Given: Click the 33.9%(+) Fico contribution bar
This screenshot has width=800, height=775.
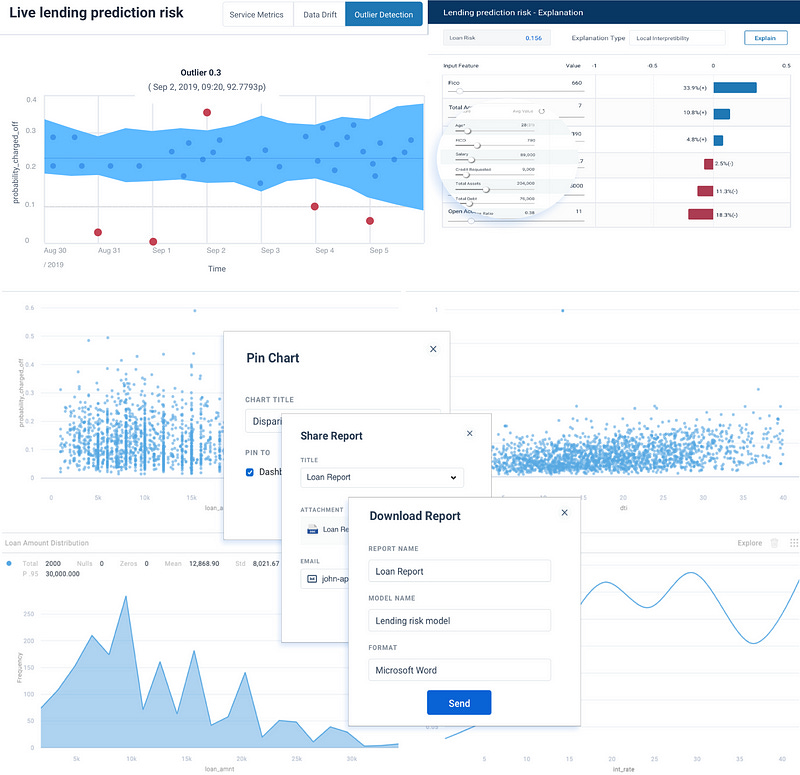Looking at the screenshot, I should pyautogui.click(x=735, y=88).
